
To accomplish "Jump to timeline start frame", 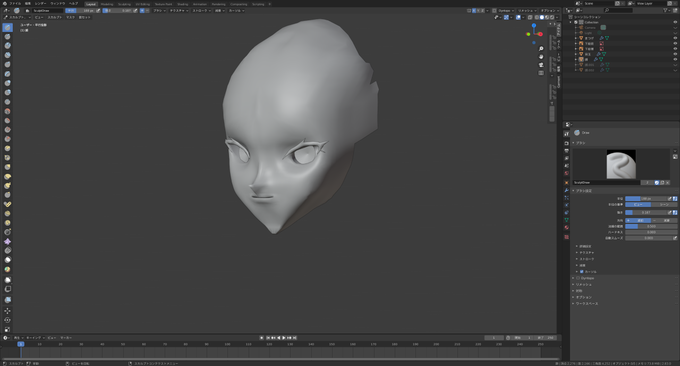I will coord(268,338).
